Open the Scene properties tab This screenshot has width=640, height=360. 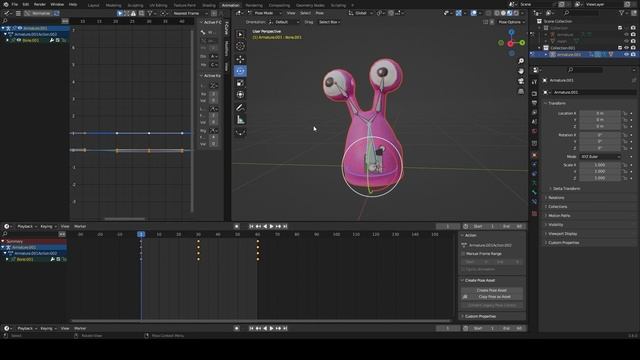(534, 122)
